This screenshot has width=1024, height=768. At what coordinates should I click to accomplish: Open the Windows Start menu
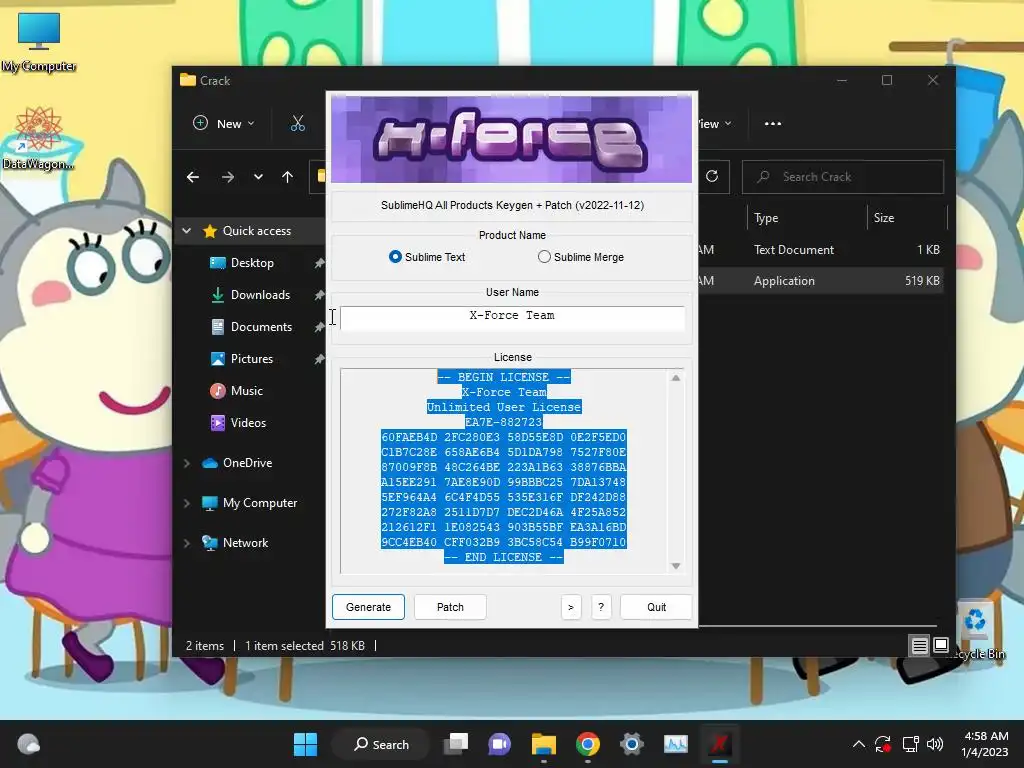pos(305,744)
